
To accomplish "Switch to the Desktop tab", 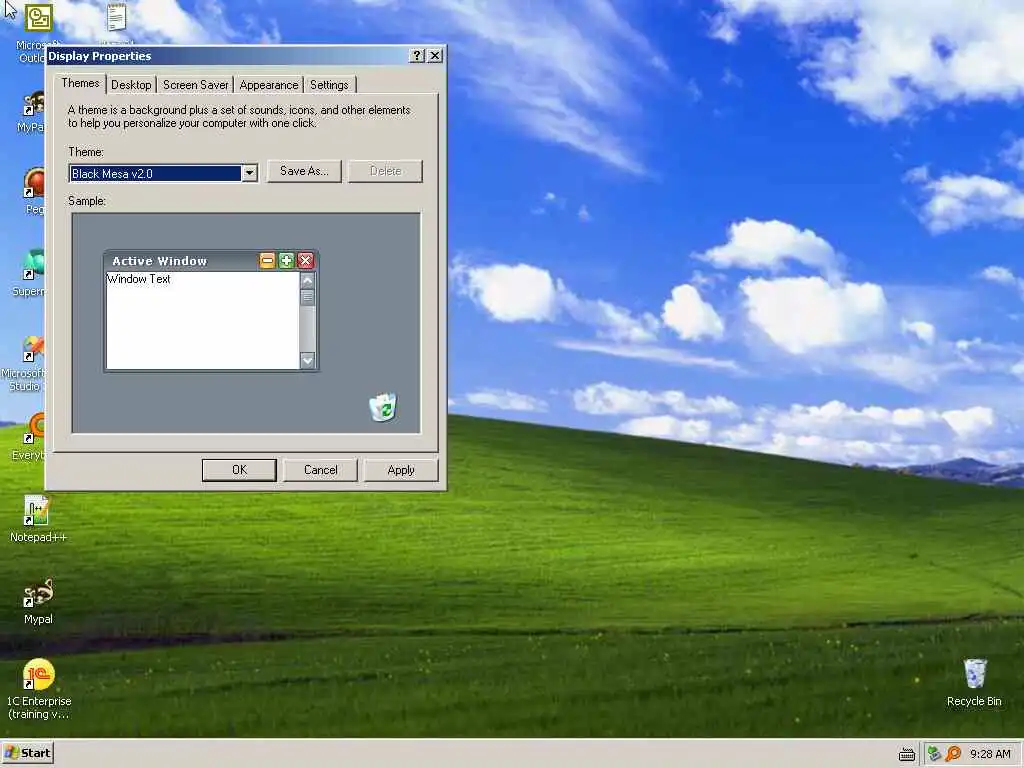I will tap(131, 85).
